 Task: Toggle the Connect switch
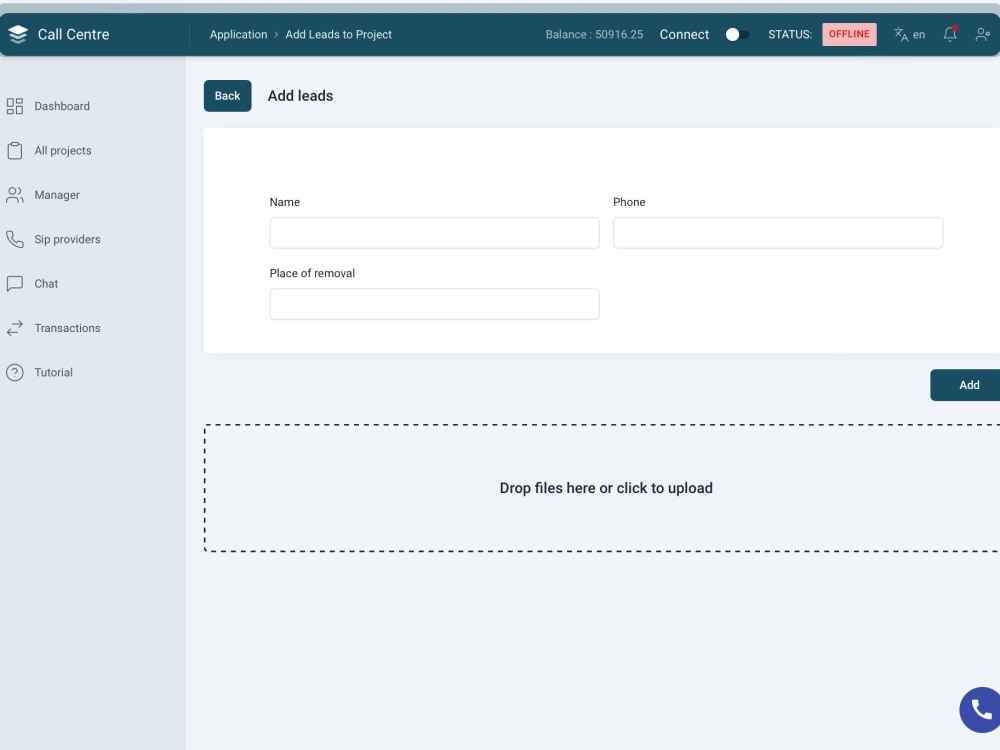[x=738, y=34]
